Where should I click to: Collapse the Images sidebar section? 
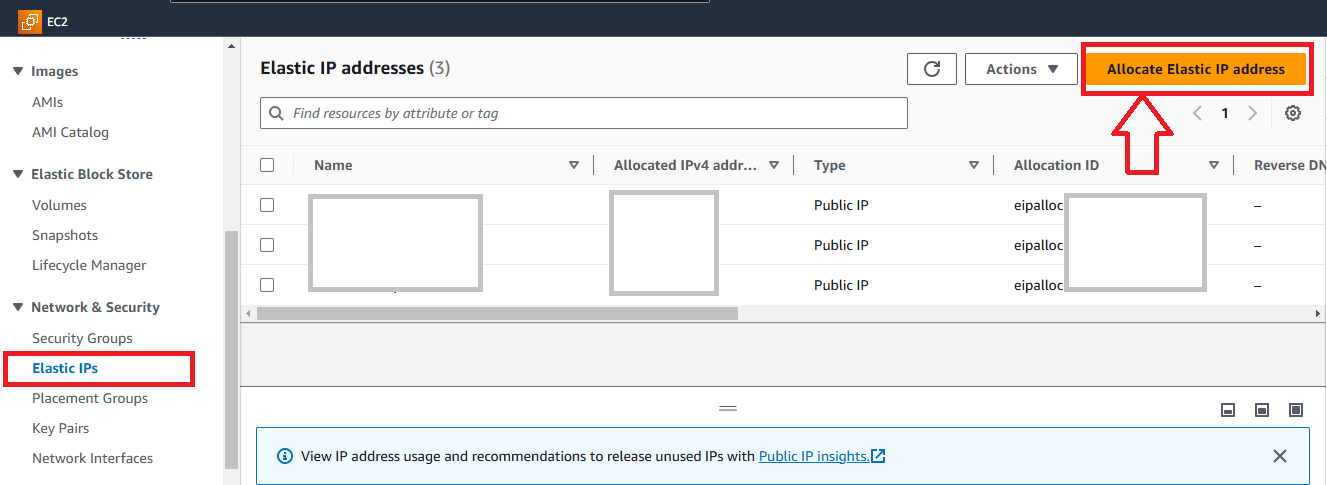click(x=17, y=71)
